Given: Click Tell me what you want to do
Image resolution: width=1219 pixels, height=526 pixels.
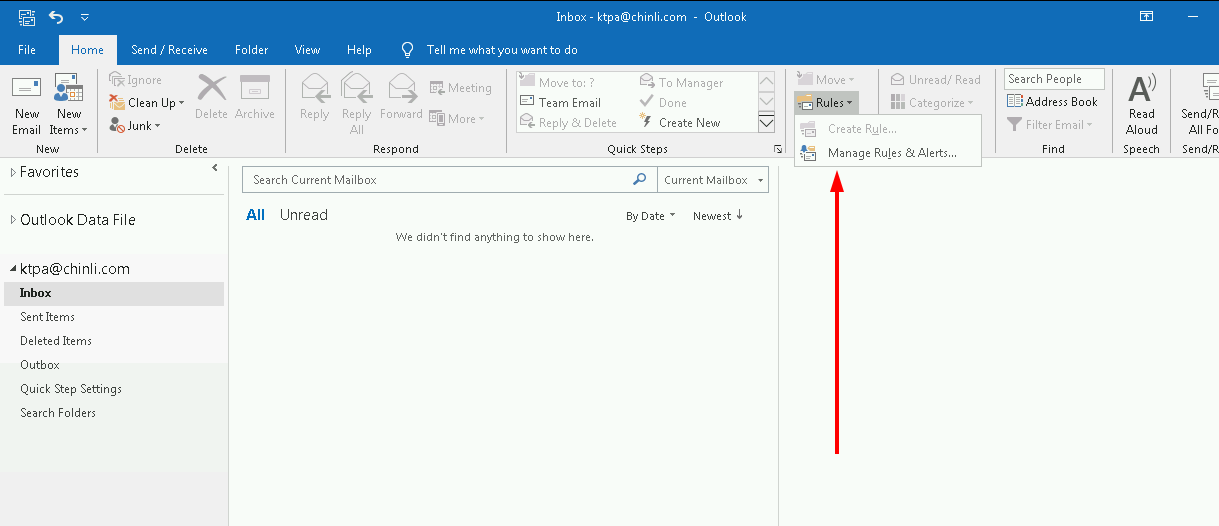Looking at the screenshot, I should coord(489,50).
